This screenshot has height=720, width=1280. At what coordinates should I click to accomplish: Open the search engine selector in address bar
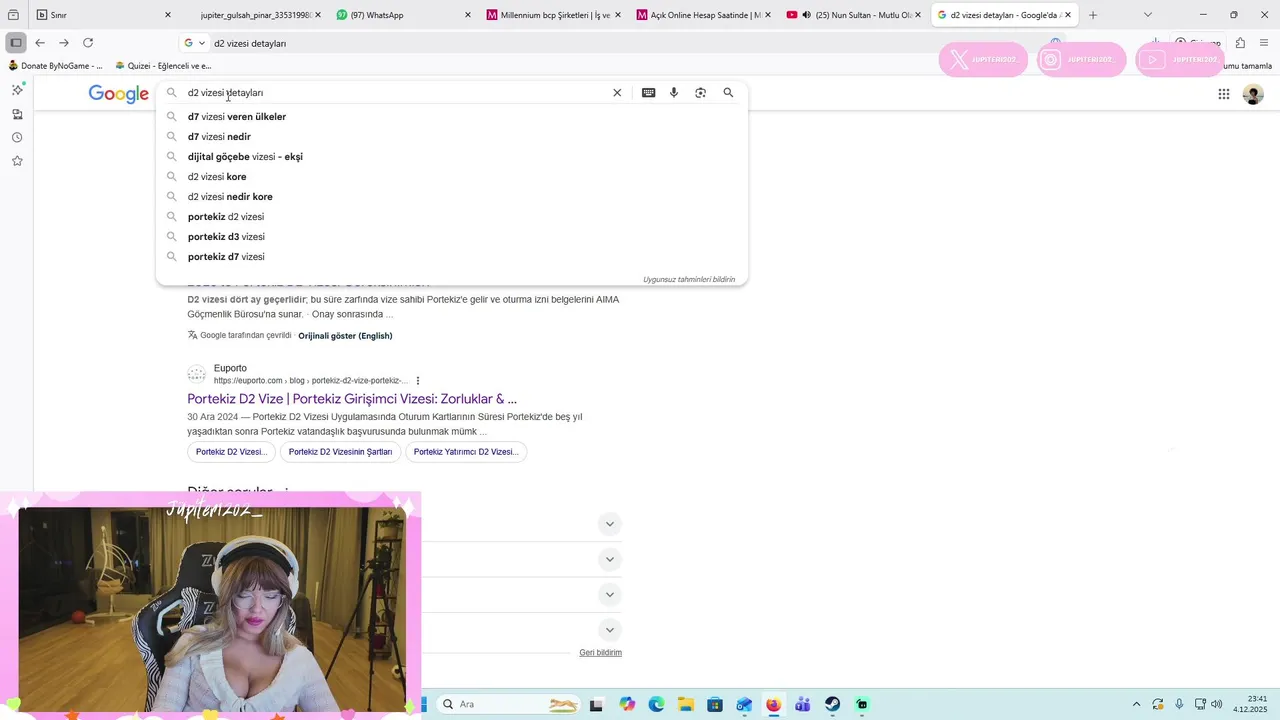pyautogui.click(x=194, y=43)
